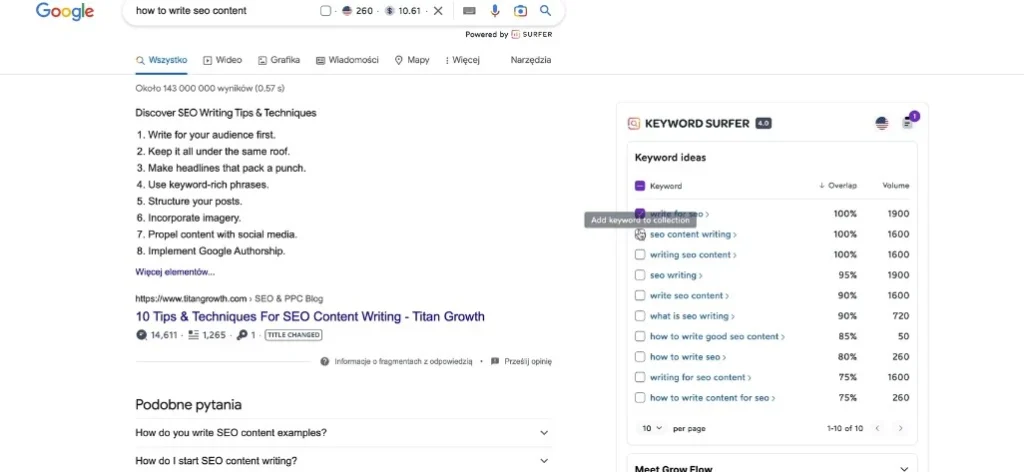Image resolution: width=1024 pixels, height=472 pixels.
Task: Click the 'Więcej elementów...' link
Action: tap(175, 272)
